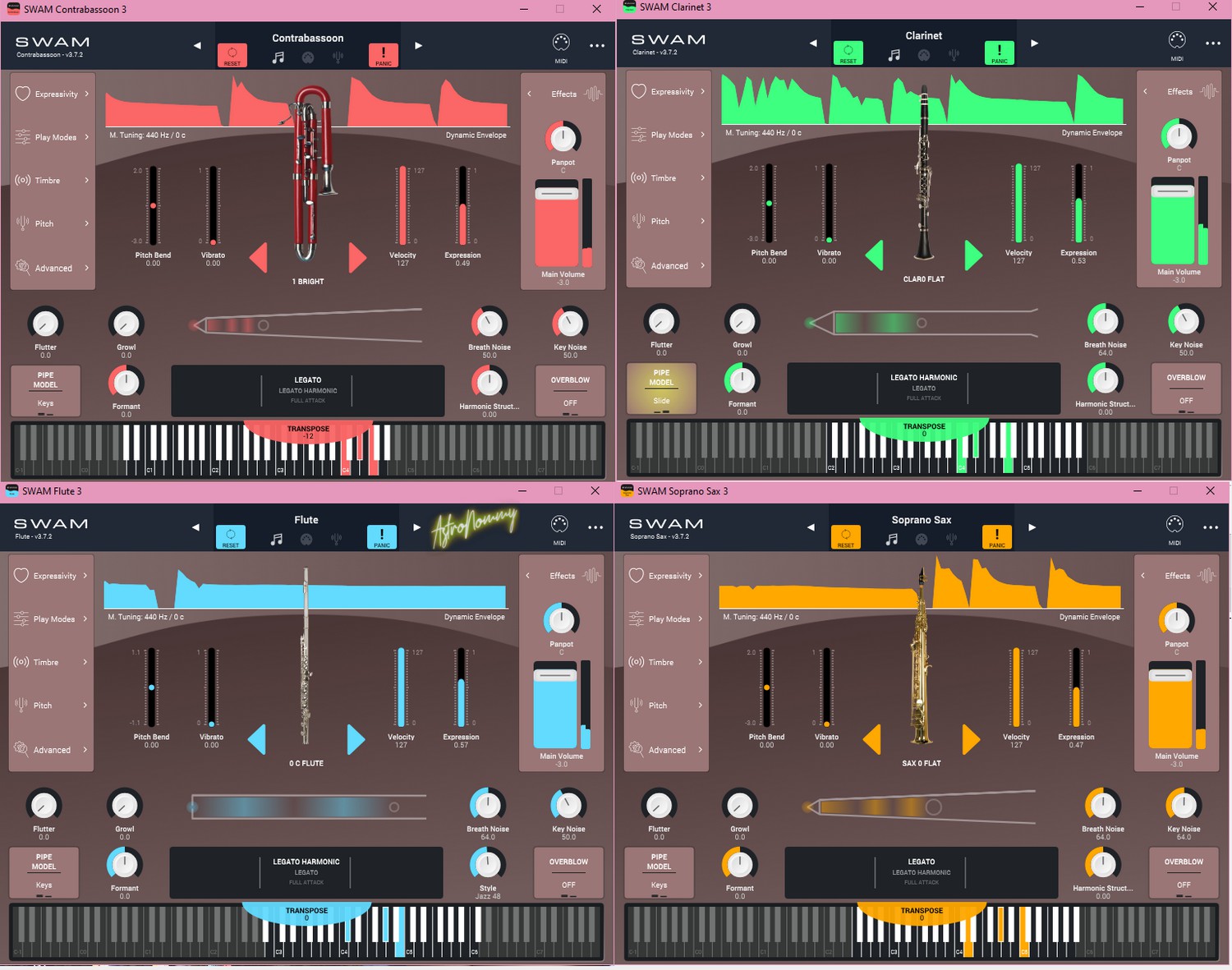Click blue PANIC icon in Flute window
The image size is (1232, 970).
point(382,537)
